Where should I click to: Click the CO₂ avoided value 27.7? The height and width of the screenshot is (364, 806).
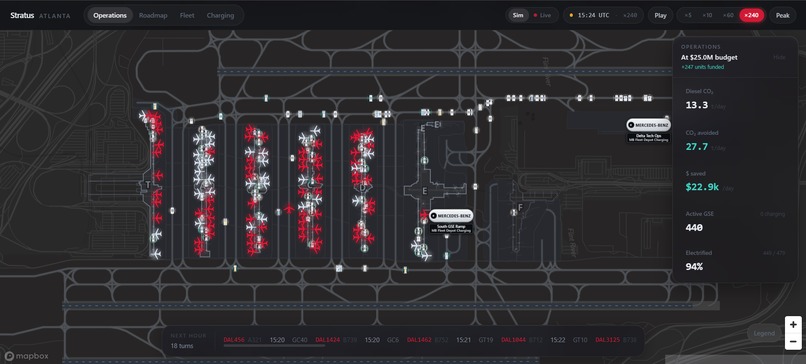(x=697, y=147)
